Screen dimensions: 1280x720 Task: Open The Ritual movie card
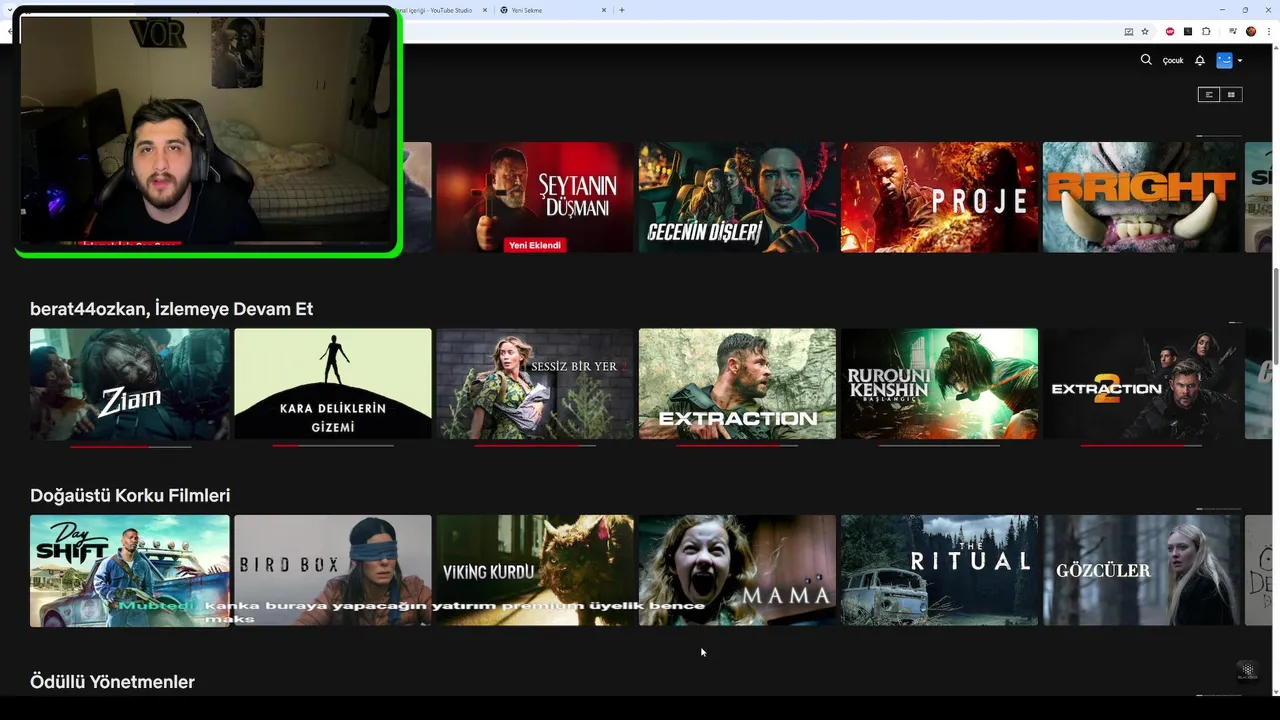(939, 570)
